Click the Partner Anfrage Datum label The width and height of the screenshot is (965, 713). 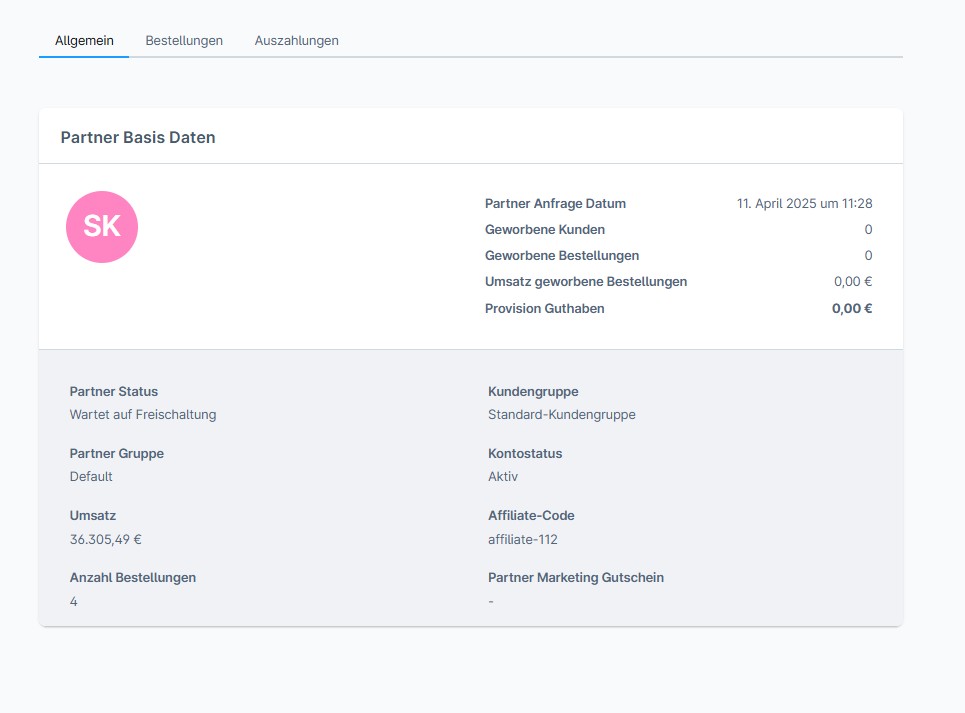tap(555, 203)
